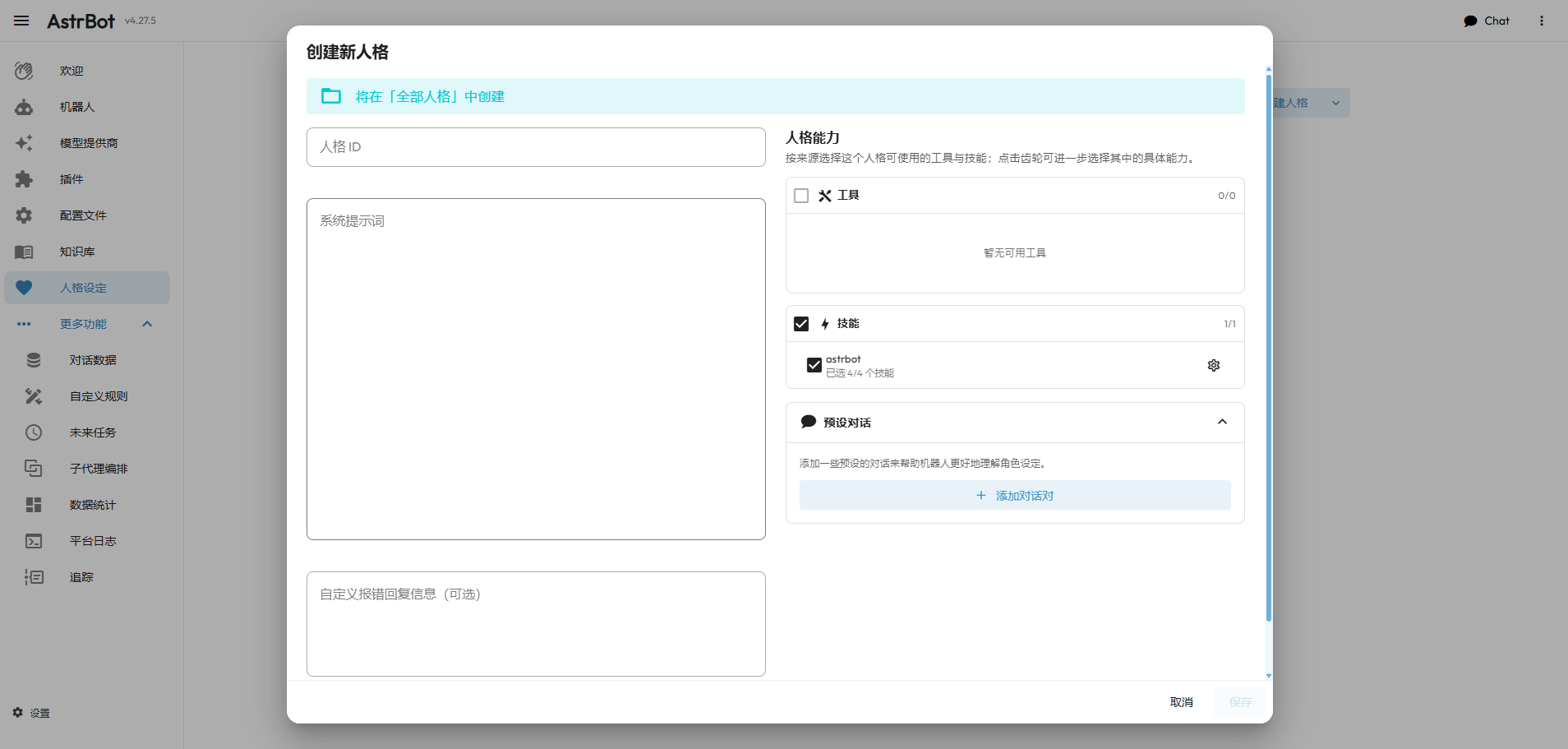Collapse the 更多功能 sidebar group

point(147,324)
